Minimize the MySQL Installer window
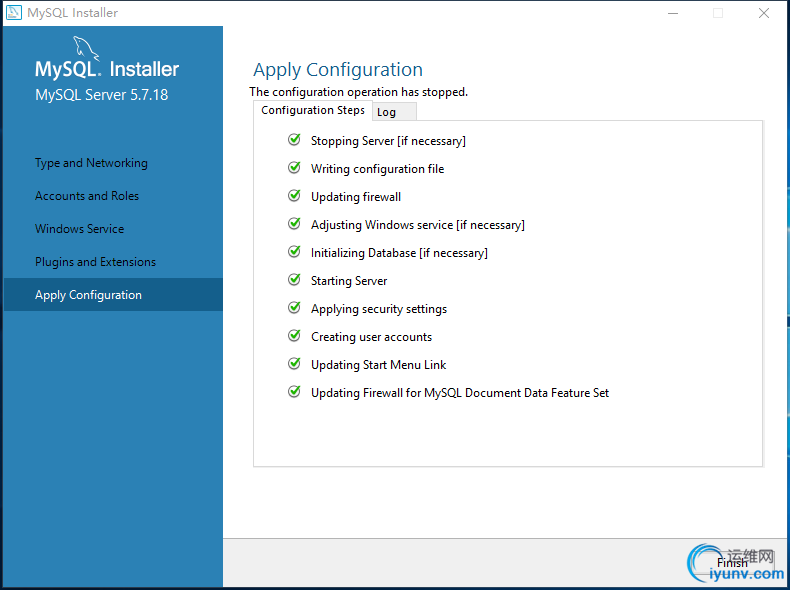This screenshot has width=790, height=590. point(673,13)
